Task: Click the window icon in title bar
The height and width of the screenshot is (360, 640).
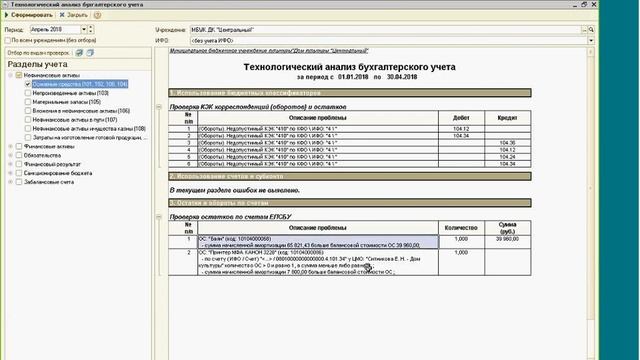Action: point(4,4)
